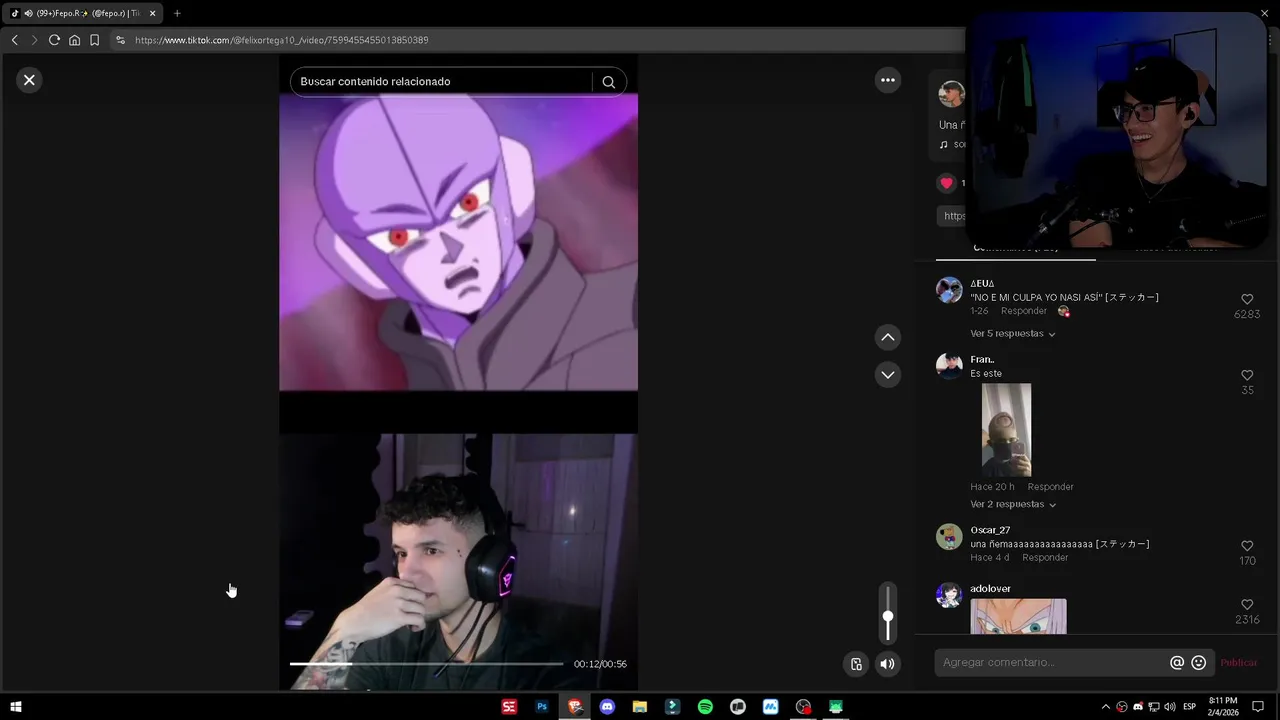Open Brave browser in taskbar
Viewport: 1280px width, 720px height.
574,707
